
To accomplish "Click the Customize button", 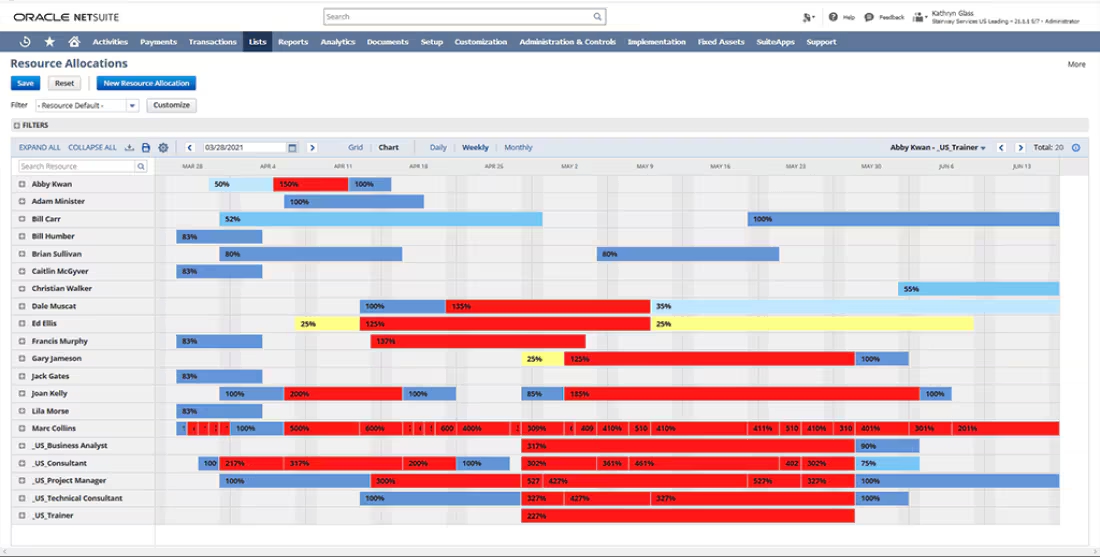I will point(171,105).
